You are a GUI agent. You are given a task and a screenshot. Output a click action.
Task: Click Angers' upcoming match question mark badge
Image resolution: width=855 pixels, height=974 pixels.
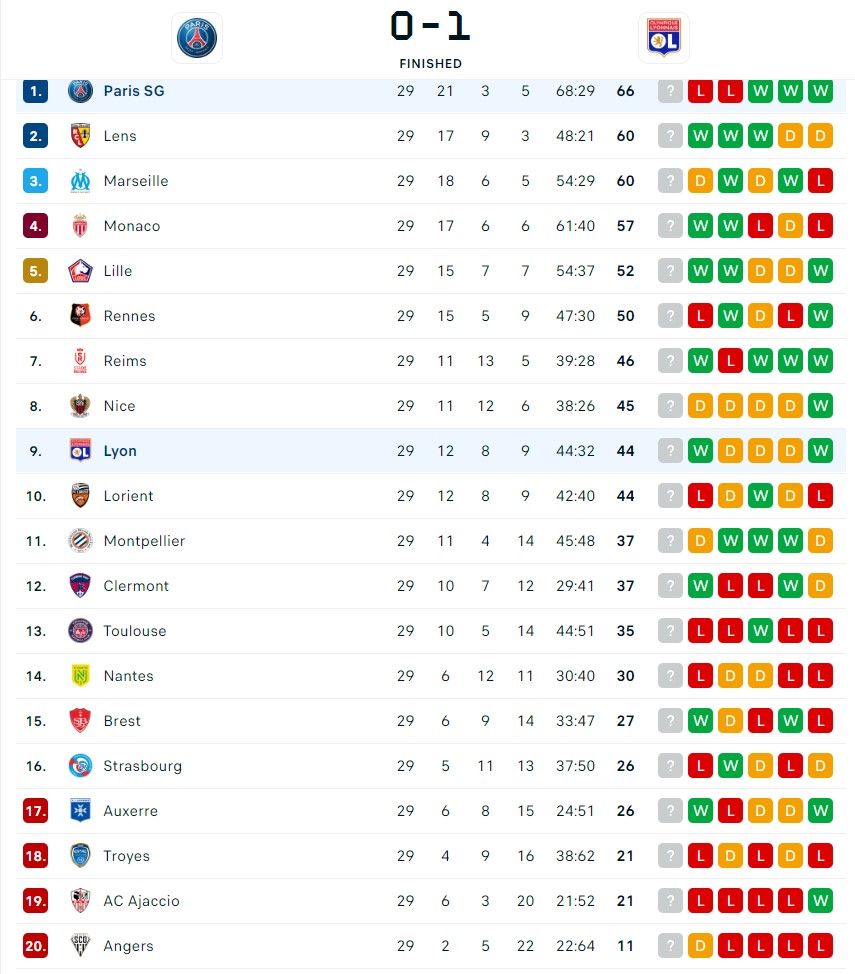pos(670,945)
